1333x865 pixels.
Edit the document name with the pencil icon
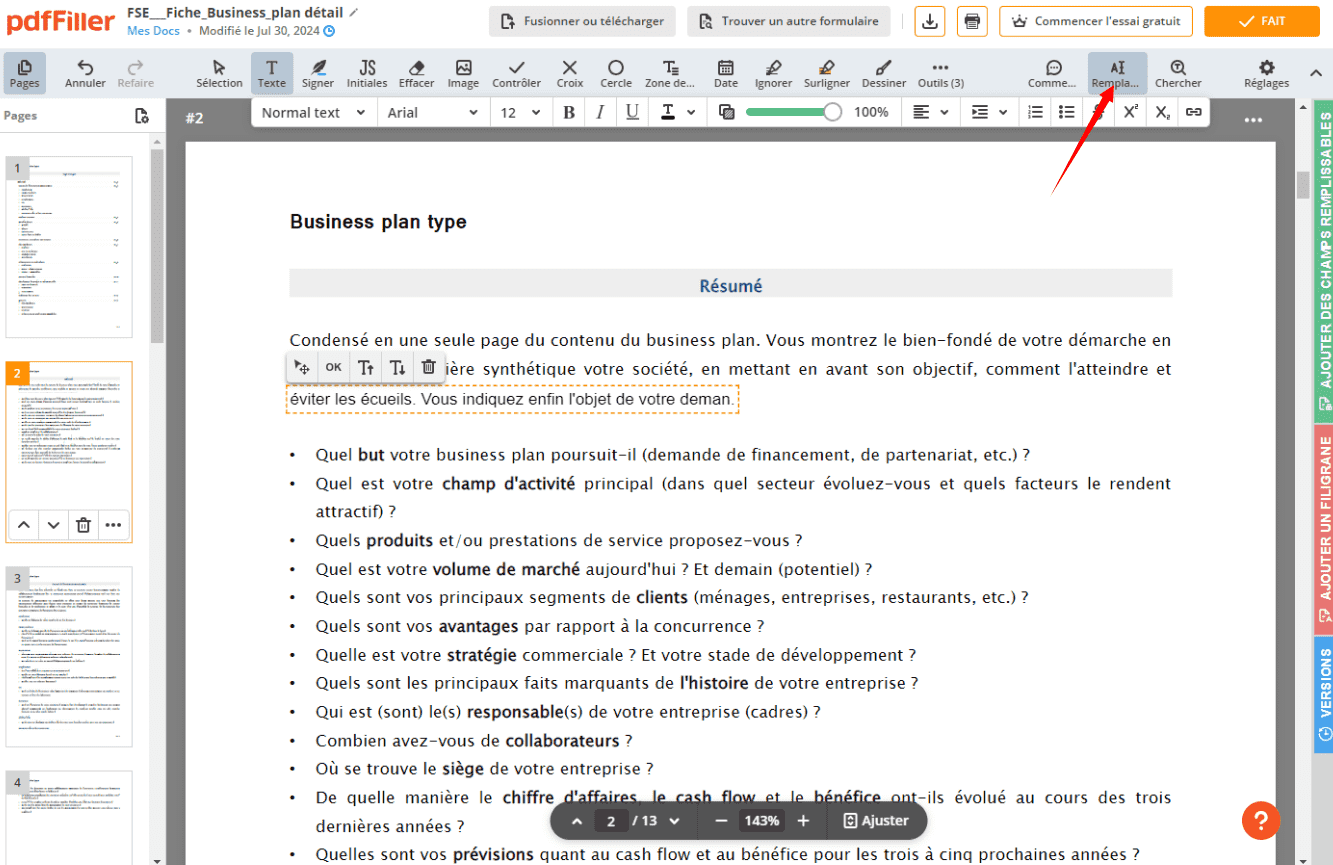[x=353, y=13]
